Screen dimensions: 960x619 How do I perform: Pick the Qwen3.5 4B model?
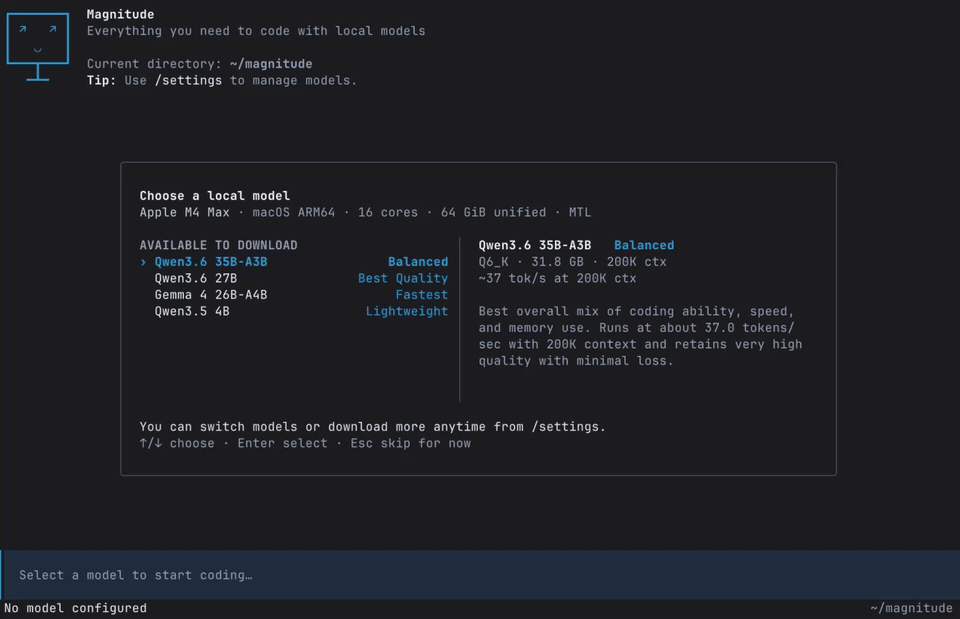coord(294,312)
